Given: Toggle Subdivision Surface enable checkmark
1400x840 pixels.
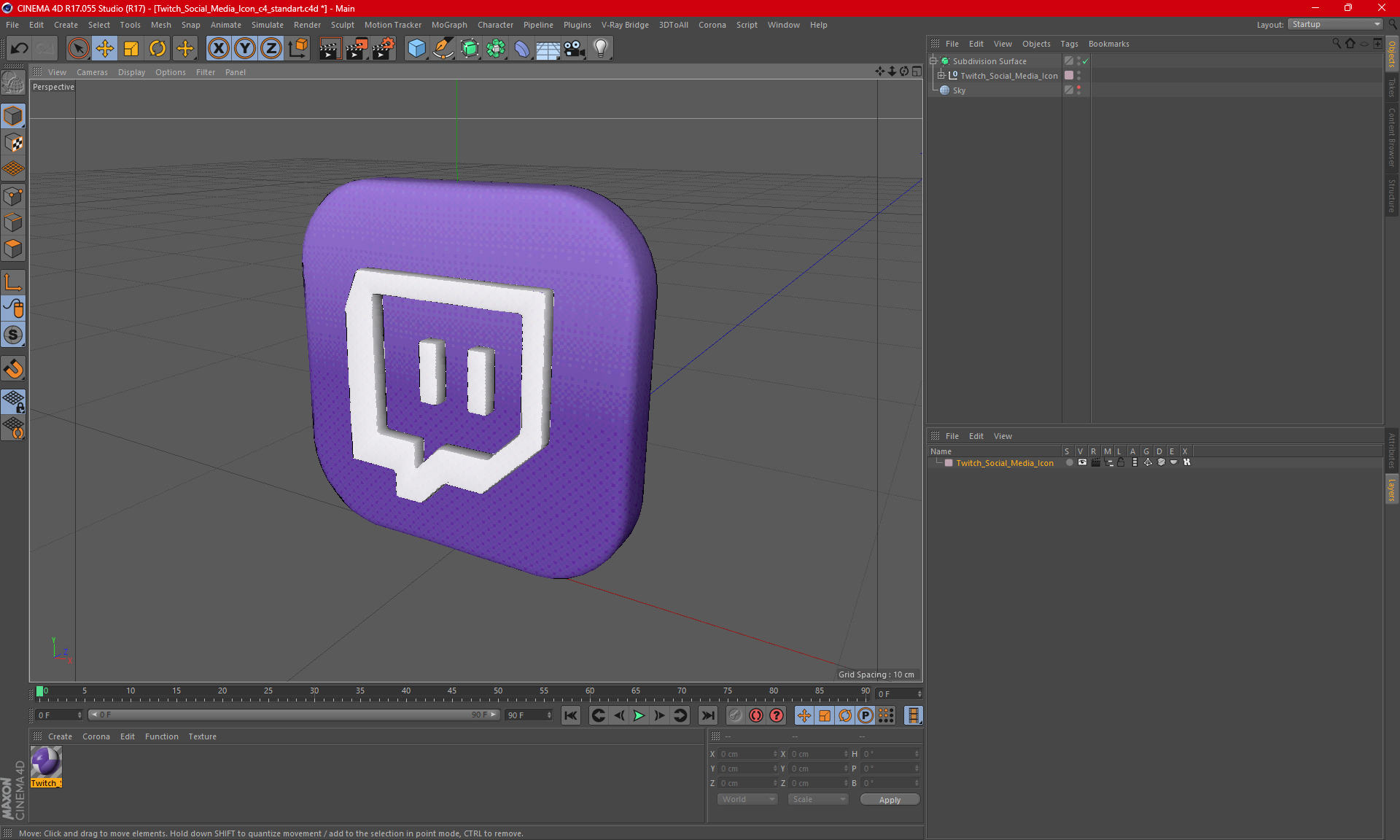Looking at the screenshot, I should pyautogui.click(x=1085, y=61).
